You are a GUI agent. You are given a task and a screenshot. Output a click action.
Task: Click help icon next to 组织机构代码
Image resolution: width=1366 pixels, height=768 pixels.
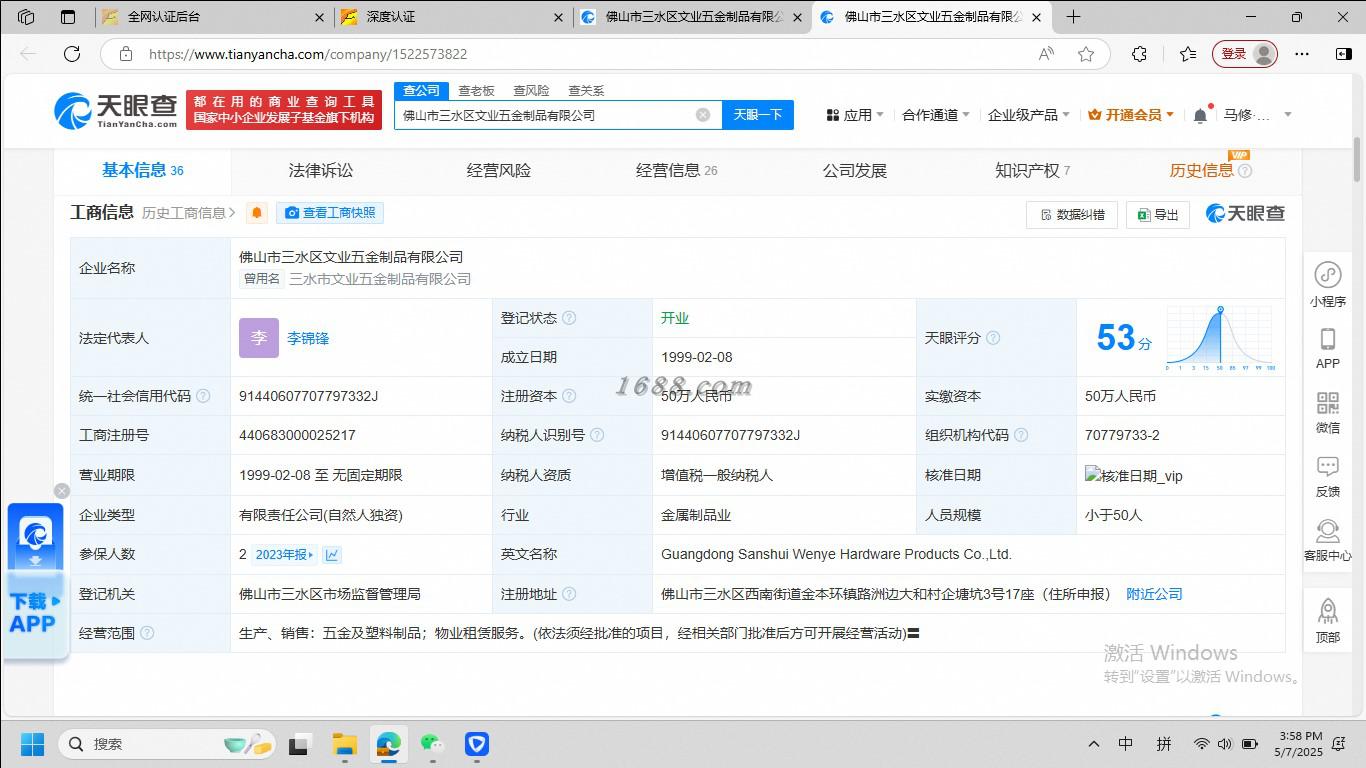(1021, 435)
